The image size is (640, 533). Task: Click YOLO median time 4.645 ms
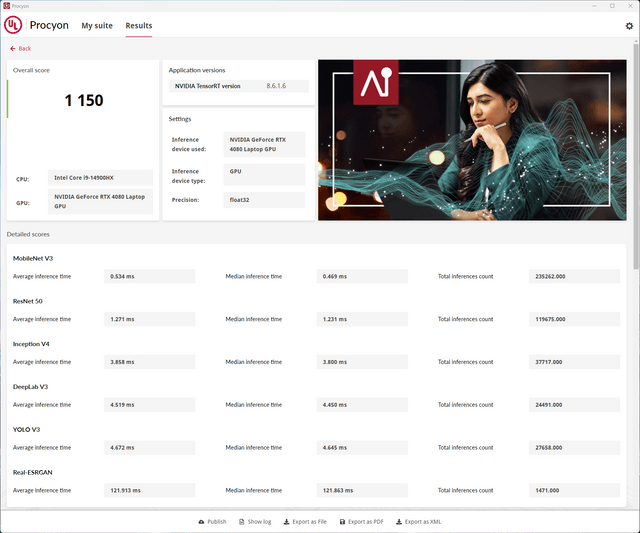(x=362, y=448)
